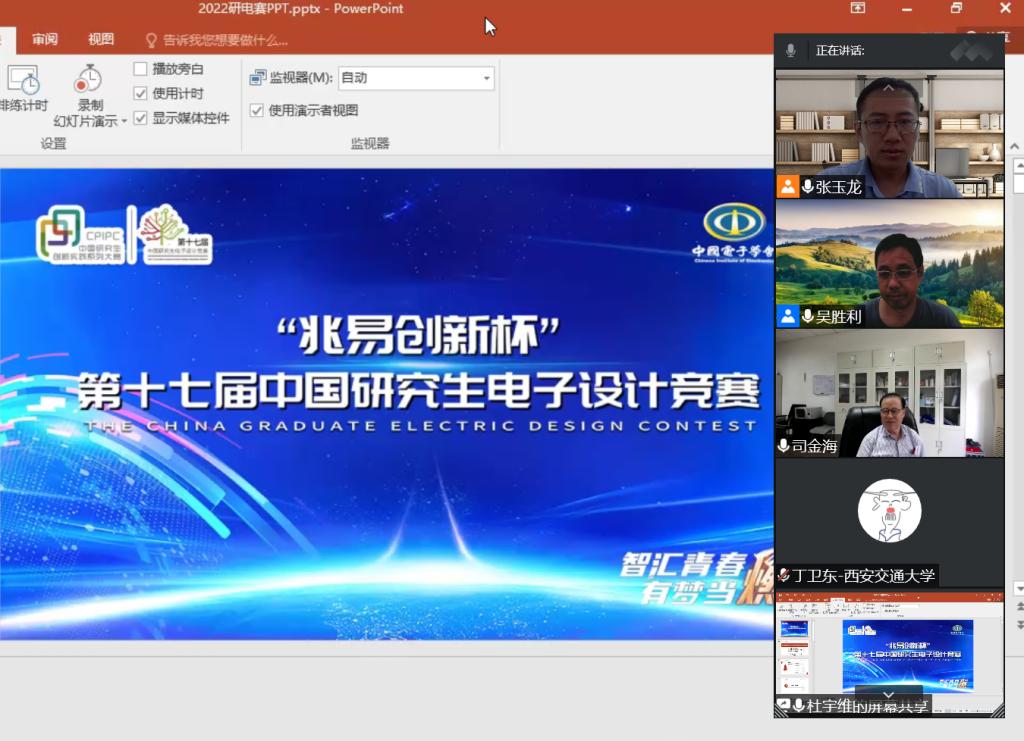This screenshot has height=741, width=1024.
Task: Click the 监视器 dropdown arrow
Action: (487, 78)
